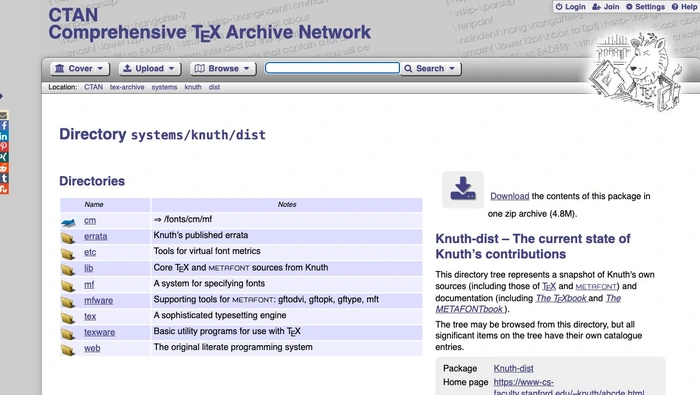Open the etc directory link

(x=90, y=252)
